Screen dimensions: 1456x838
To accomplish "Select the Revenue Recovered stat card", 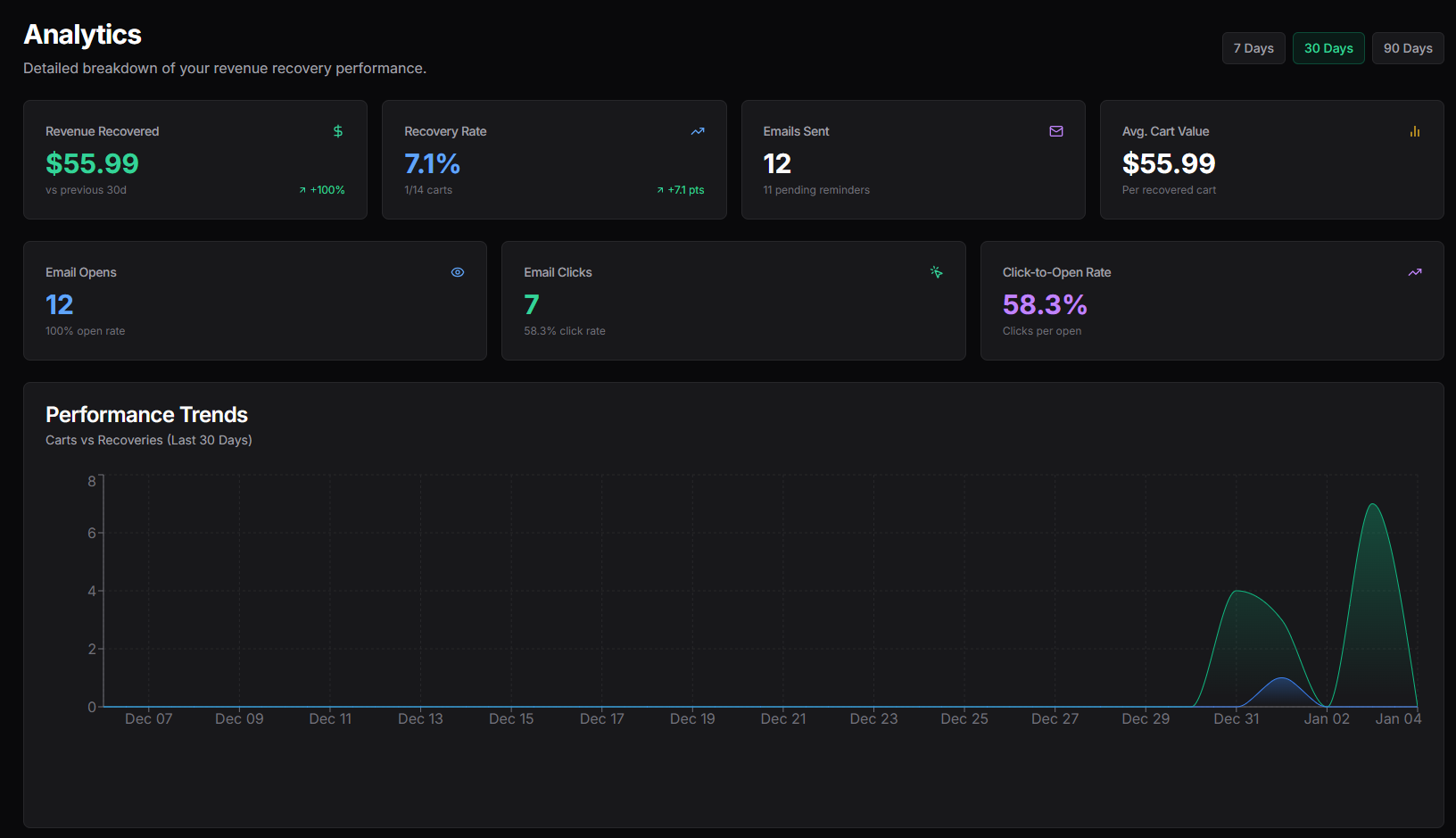I will (x=195, y=160).
